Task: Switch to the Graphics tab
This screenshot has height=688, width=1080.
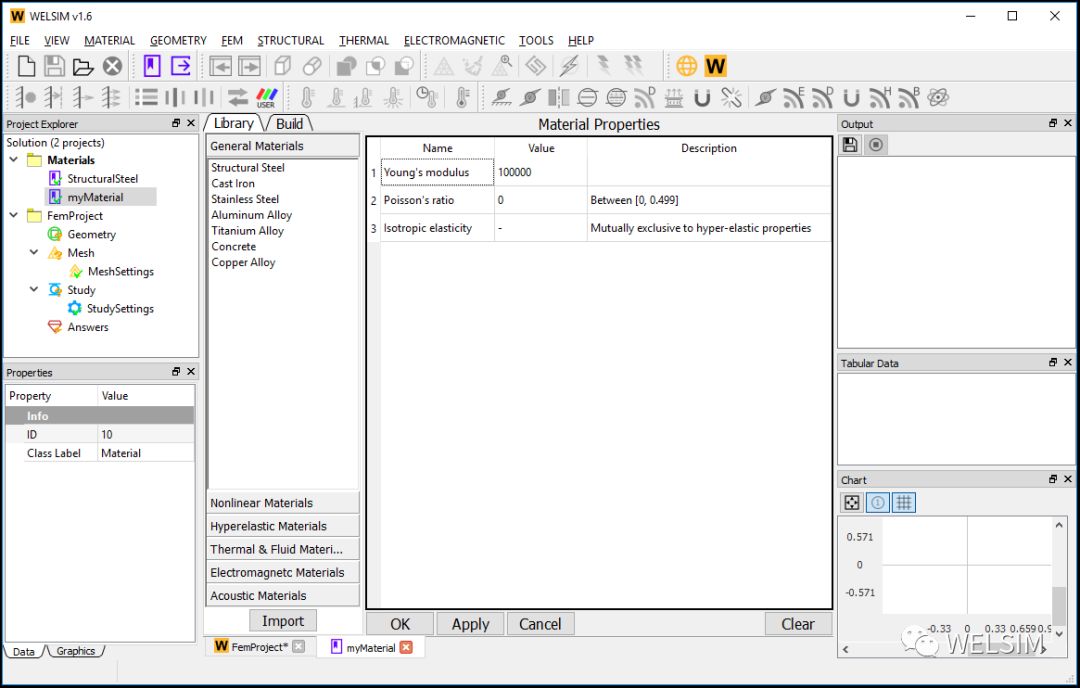Action: [76, 651]
